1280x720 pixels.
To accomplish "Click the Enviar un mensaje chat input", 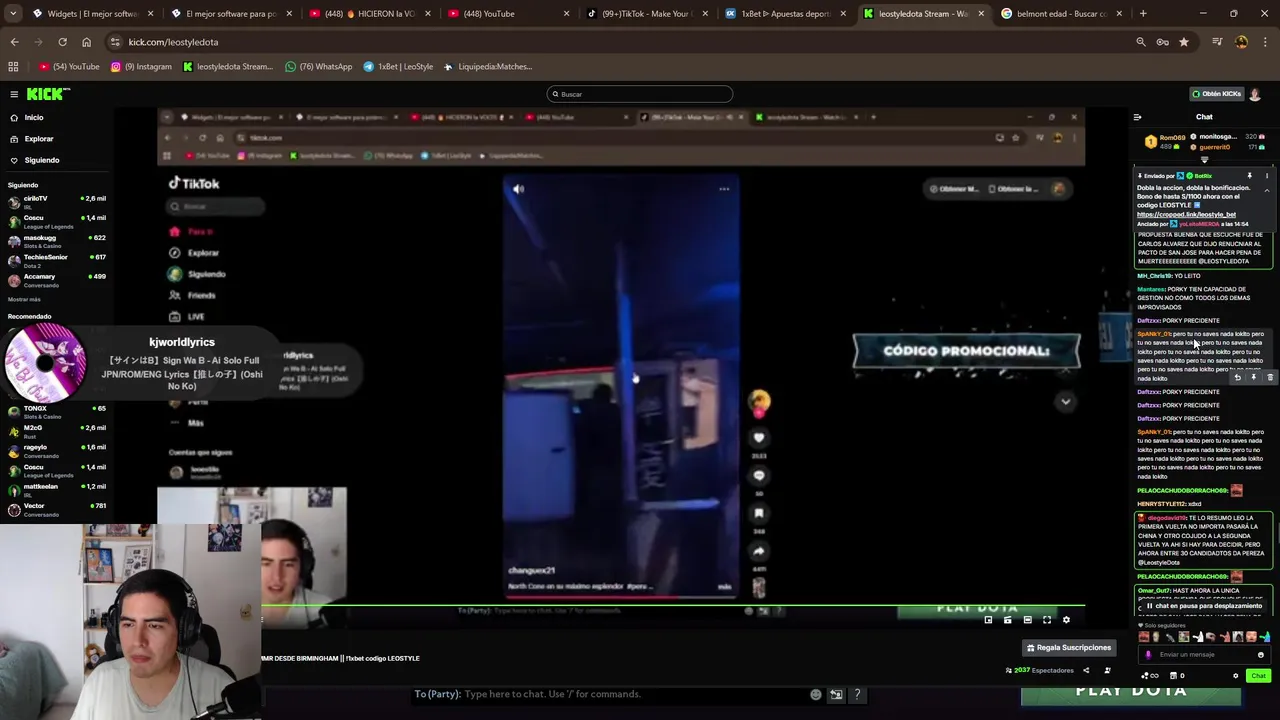I will tap(1203, 654).
